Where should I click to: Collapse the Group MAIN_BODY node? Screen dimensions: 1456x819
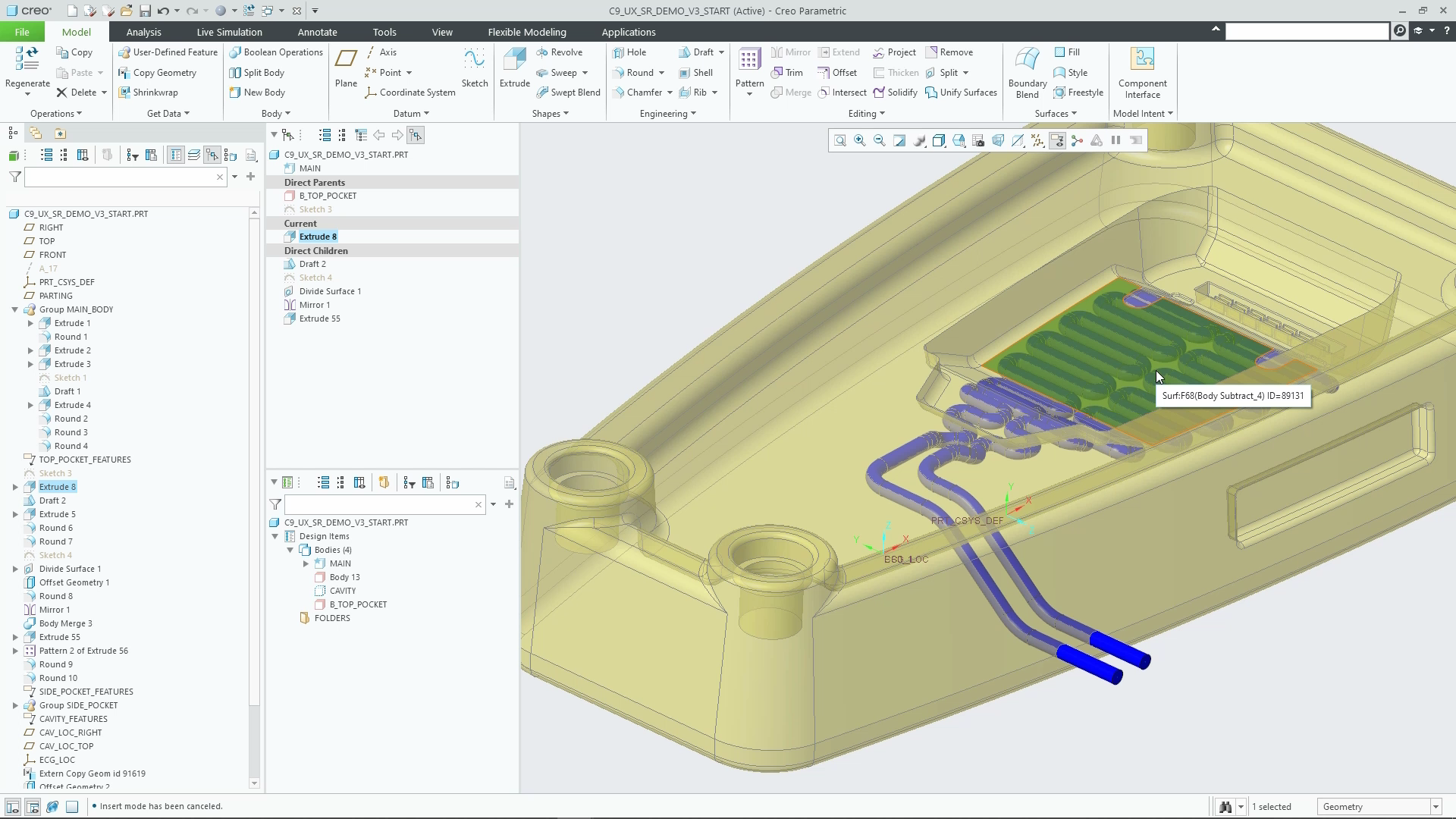click(15, 309)
